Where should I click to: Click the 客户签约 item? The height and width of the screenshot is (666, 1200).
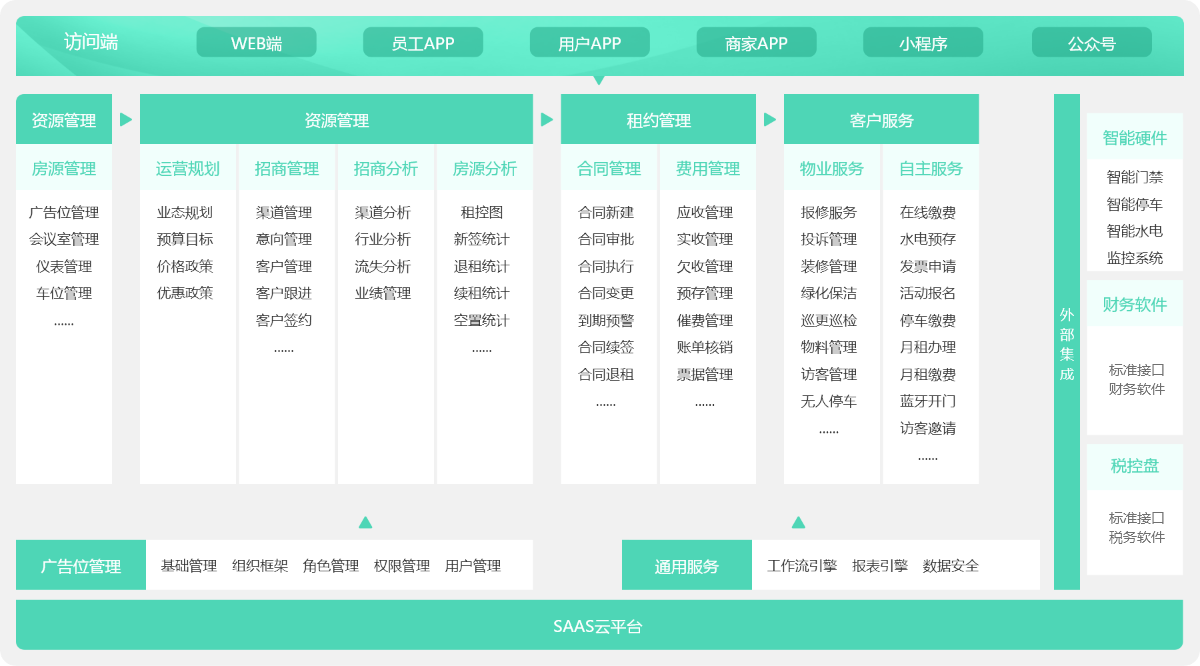(284, 320)
